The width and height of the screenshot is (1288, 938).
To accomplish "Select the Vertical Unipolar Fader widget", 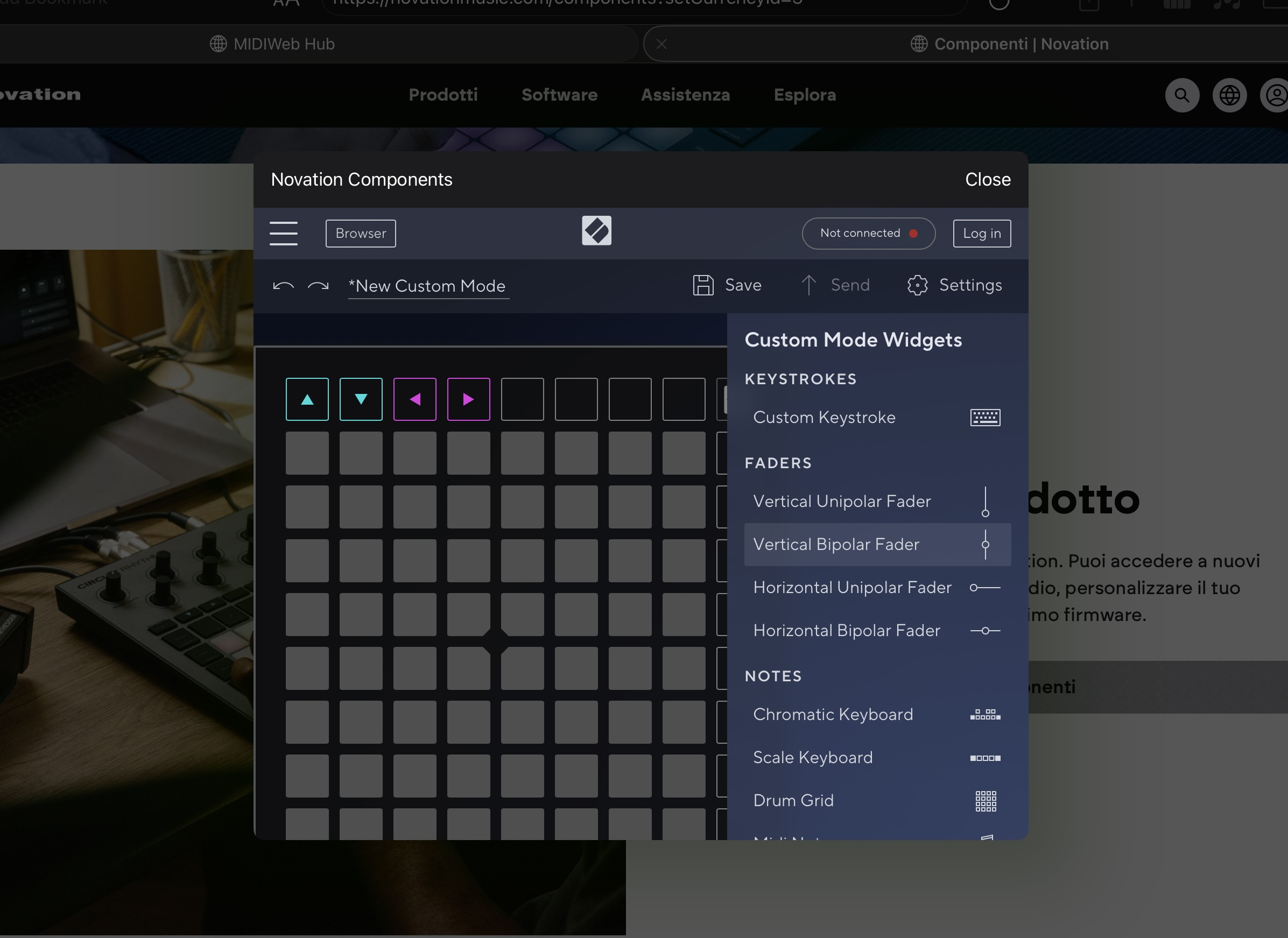I will point(877,502).
